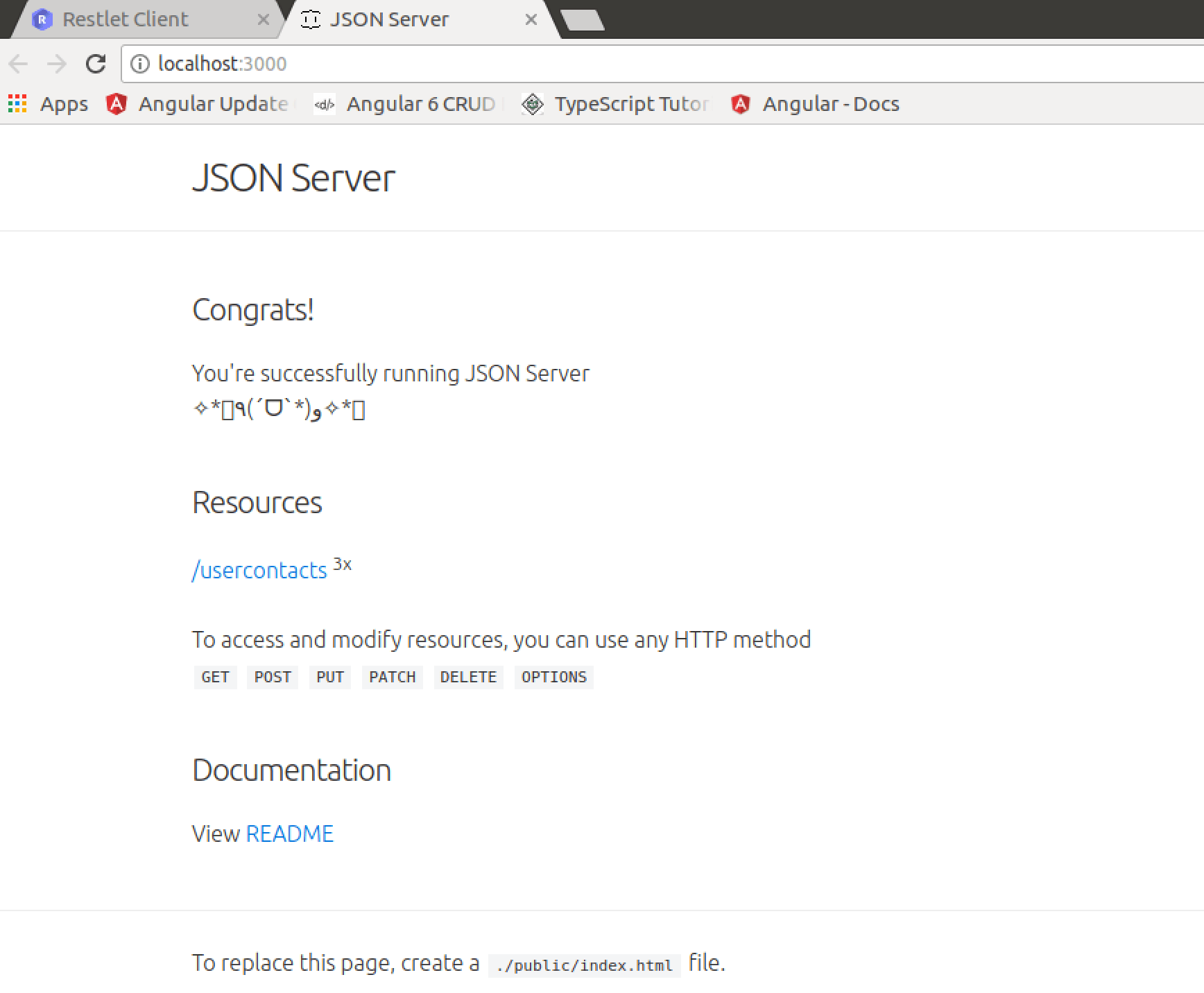Select the JSON Server tab
Image resolution: width=1204 pixels, height=993 pixels.
[x=388, y=19]
